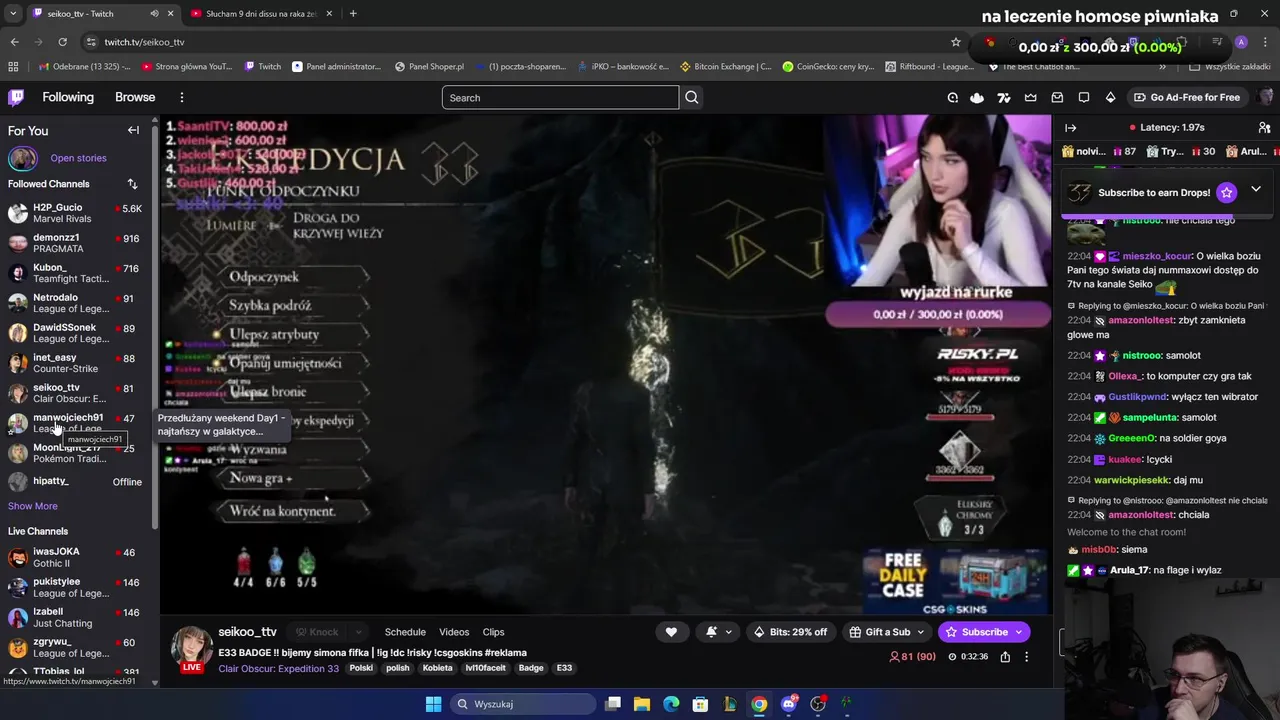Click Go Ad-Free for Free
The height and width of the screenshot is (720, 1280).
click(1186, 97)
